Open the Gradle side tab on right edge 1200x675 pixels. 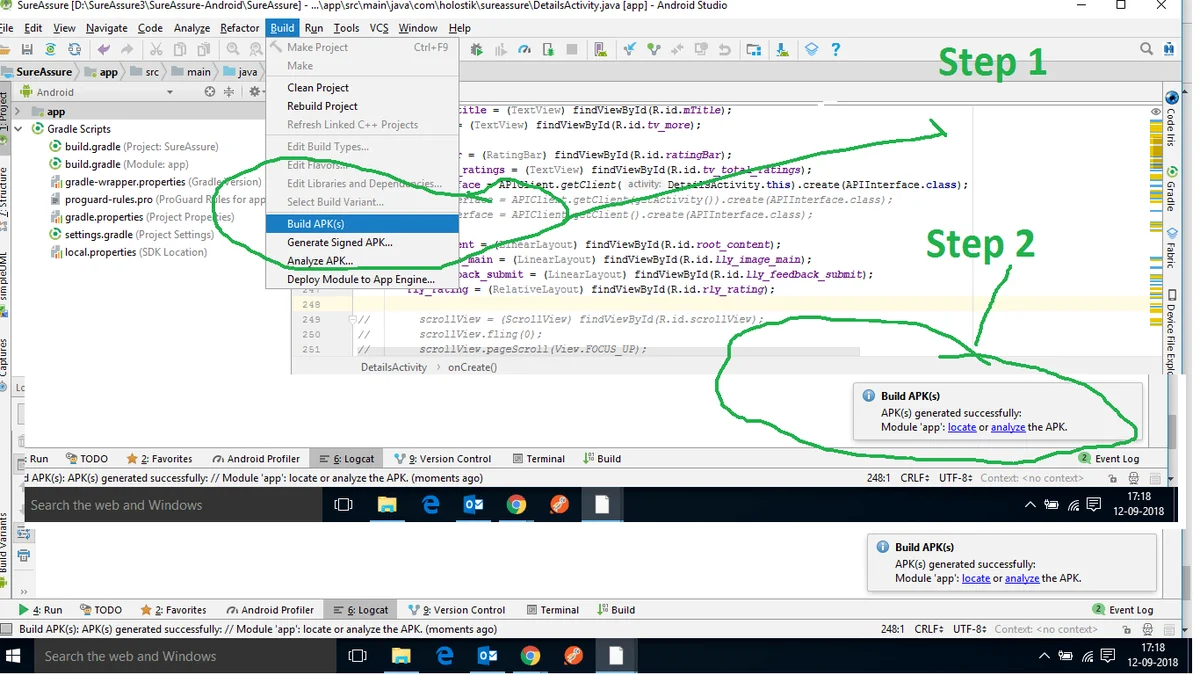click(x=1171, y=190)
